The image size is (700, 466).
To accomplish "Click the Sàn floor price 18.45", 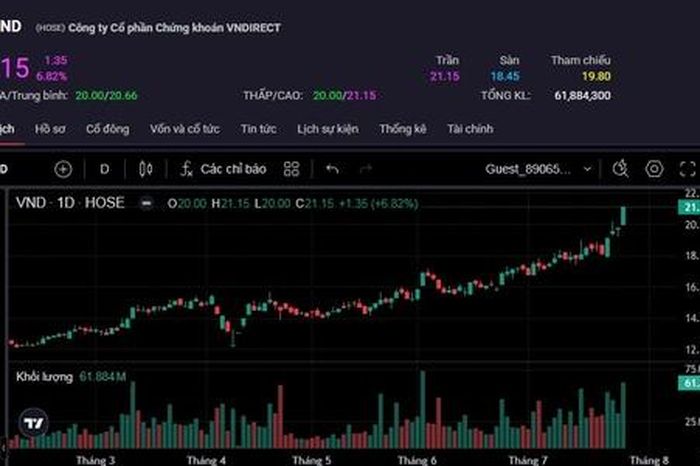I will click(505, 76).
